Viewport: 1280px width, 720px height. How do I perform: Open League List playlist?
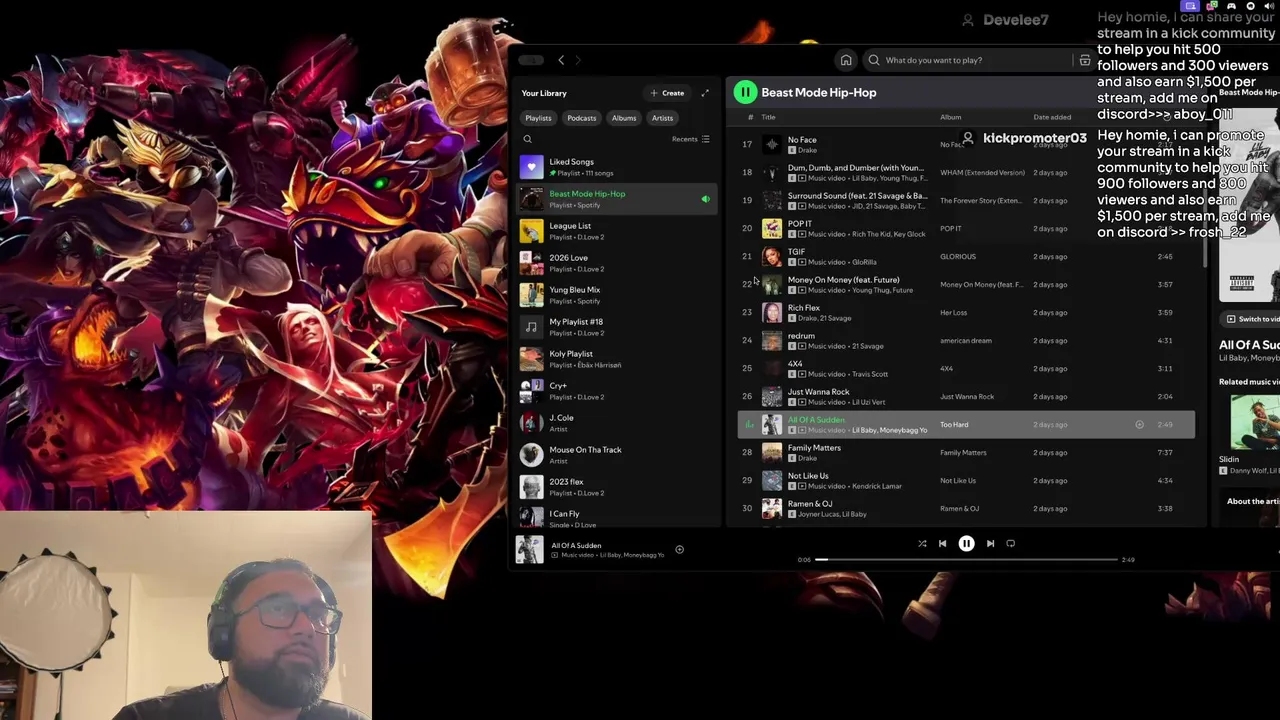click(x=616, y=231)
